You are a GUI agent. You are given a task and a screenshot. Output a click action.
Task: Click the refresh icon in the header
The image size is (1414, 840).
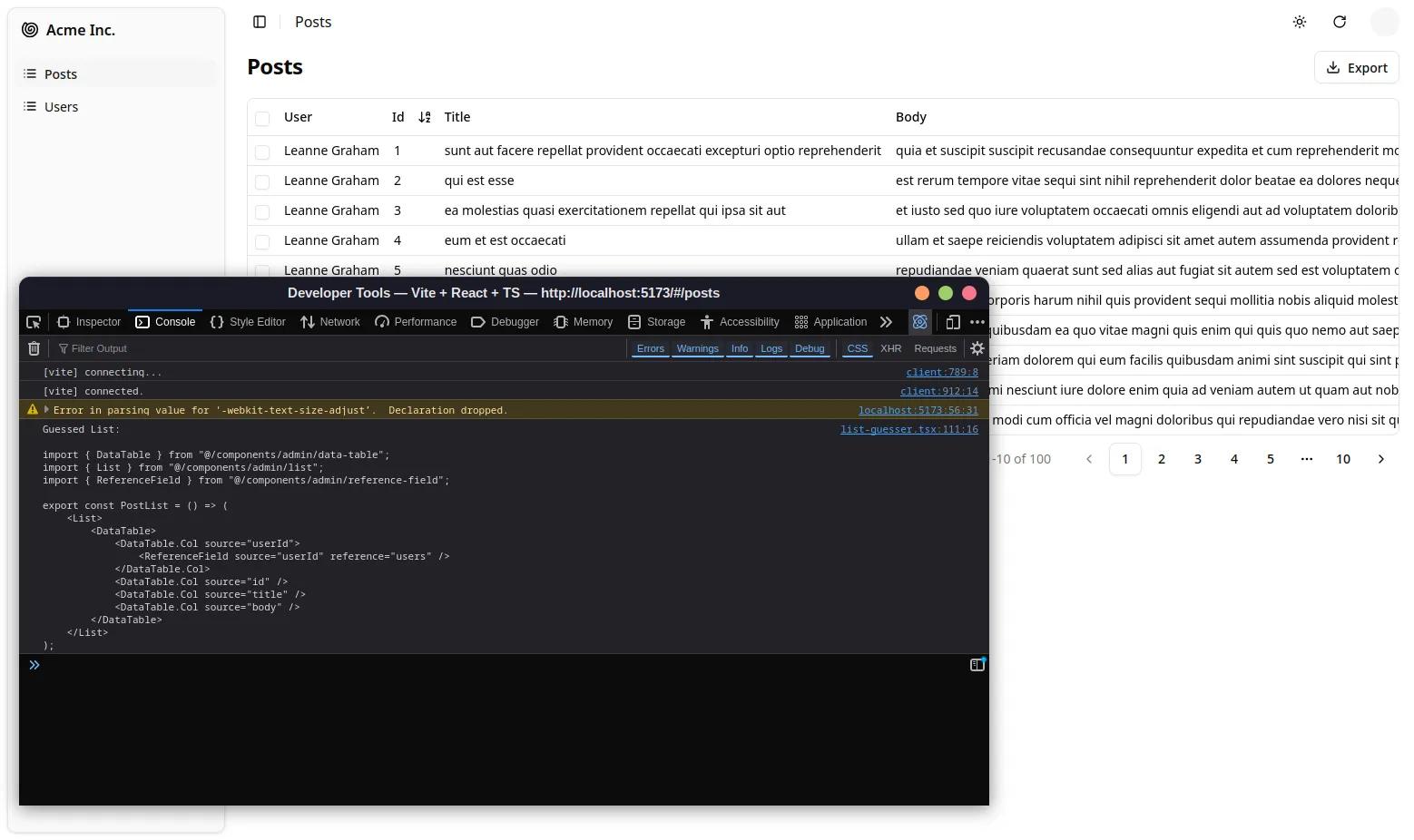tap(1339, 22)
